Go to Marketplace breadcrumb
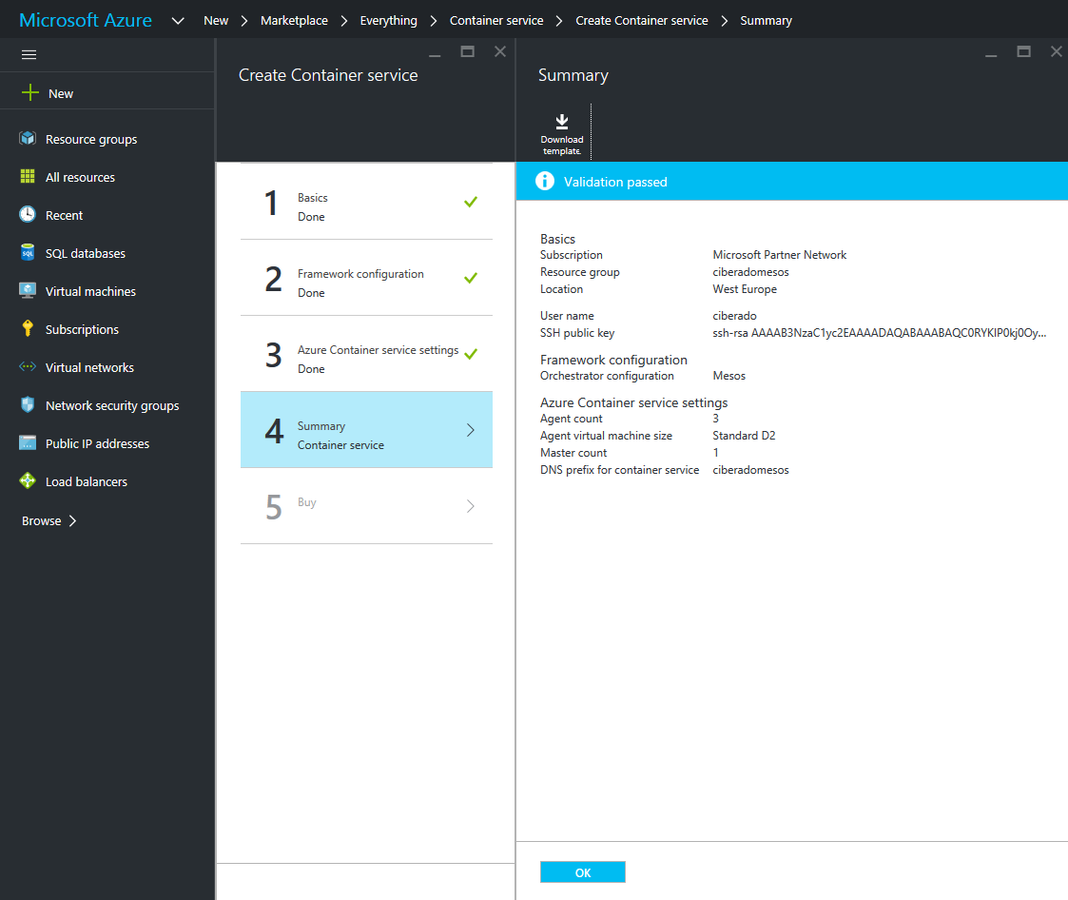Image resolution: width=1068 pixels, height=900 pixels. pyautogui.click(x=294, y=20)
